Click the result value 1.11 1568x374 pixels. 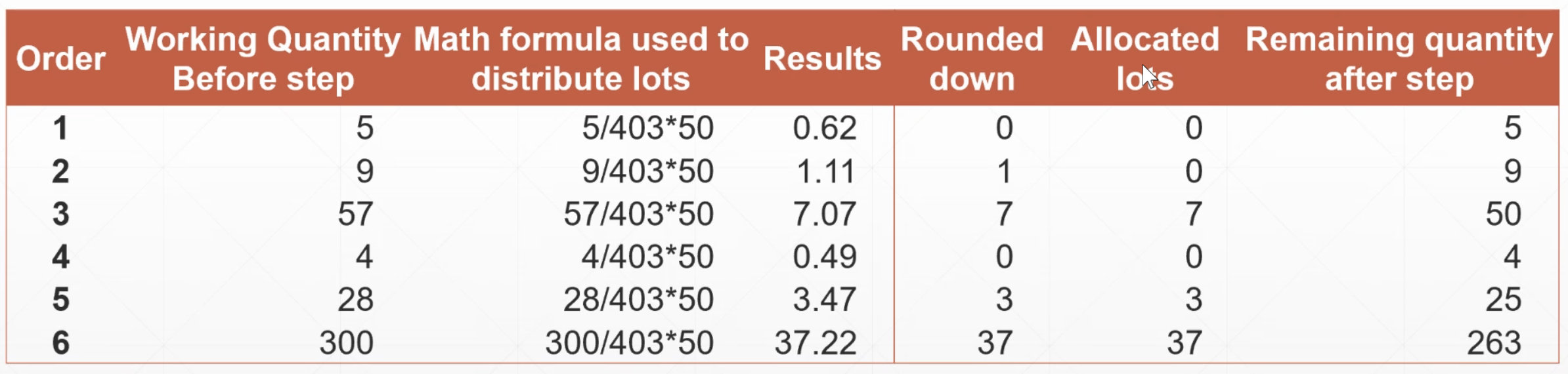pyautogui.click(x=826, y=171)
